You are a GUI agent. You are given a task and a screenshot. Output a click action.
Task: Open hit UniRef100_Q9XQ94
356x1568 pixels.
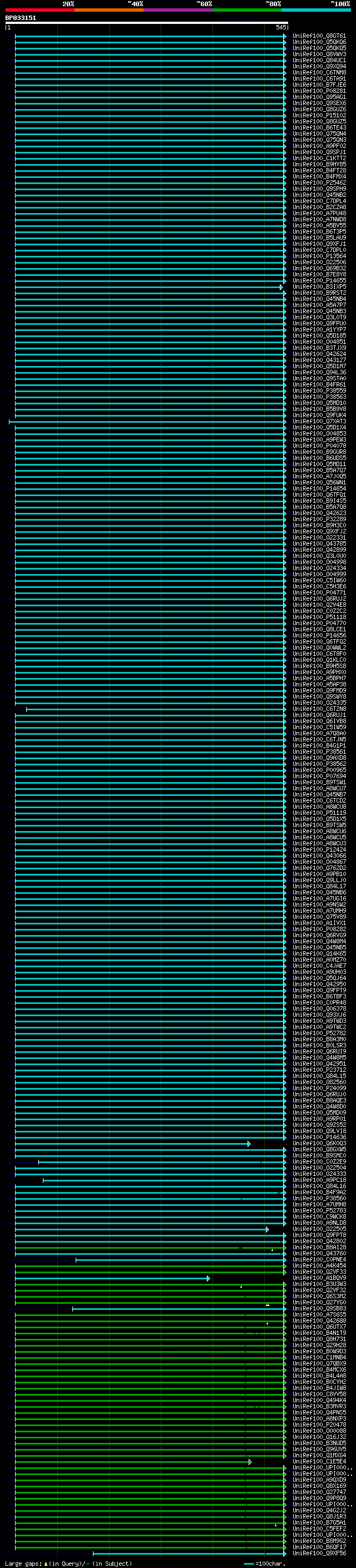(x=319, y=66)
